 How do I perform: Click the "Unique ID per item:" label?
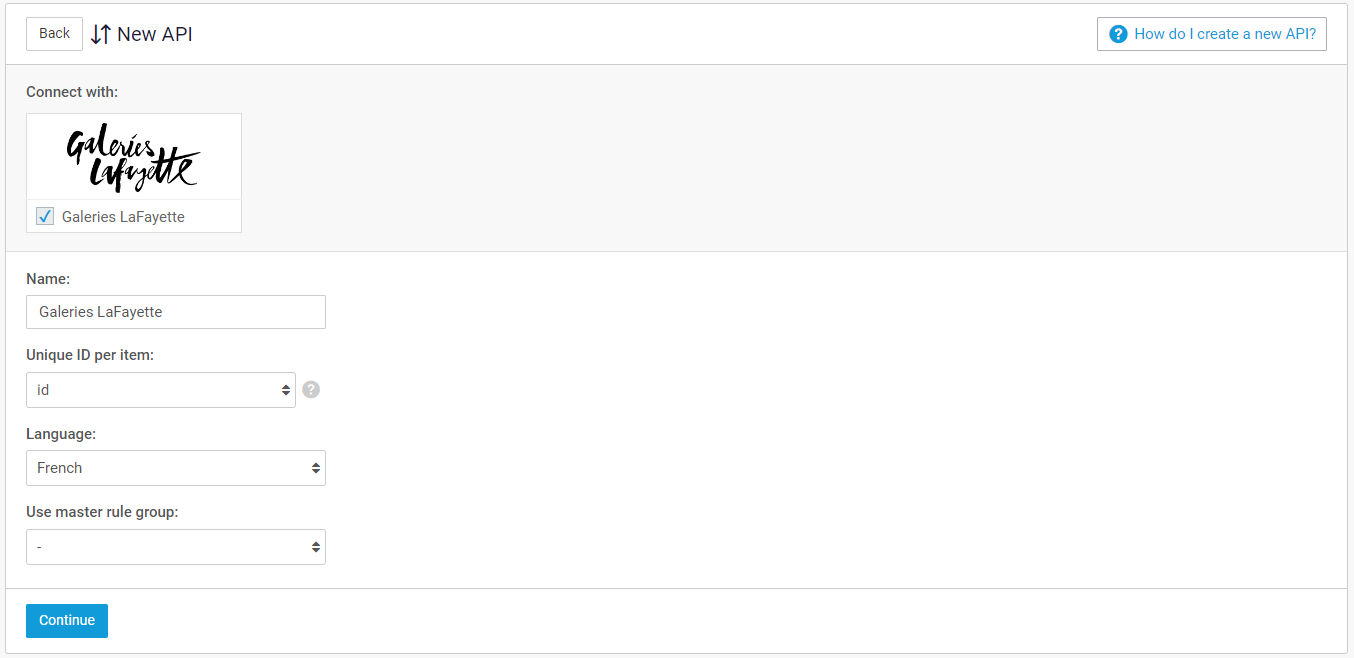pos(90,355)
